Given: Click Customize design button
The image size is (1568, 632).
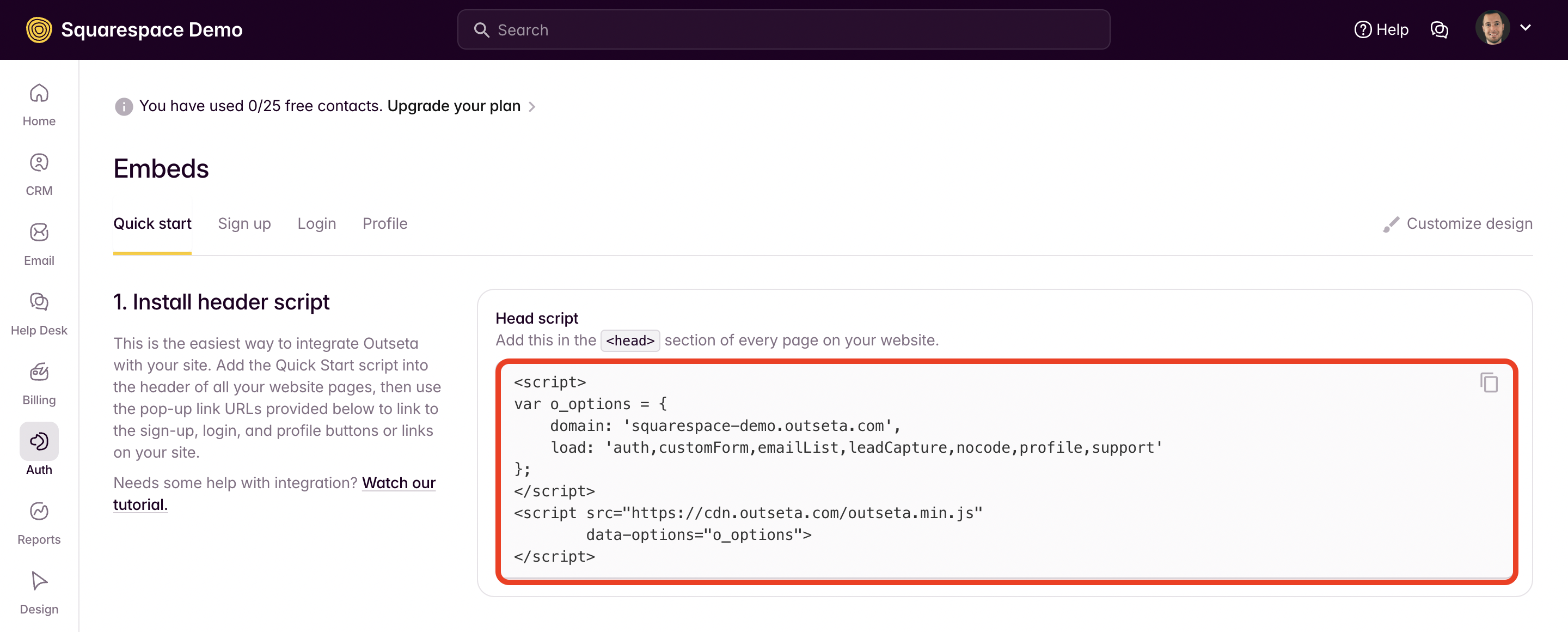Looking at the screenshot, I should point(1457,223).
